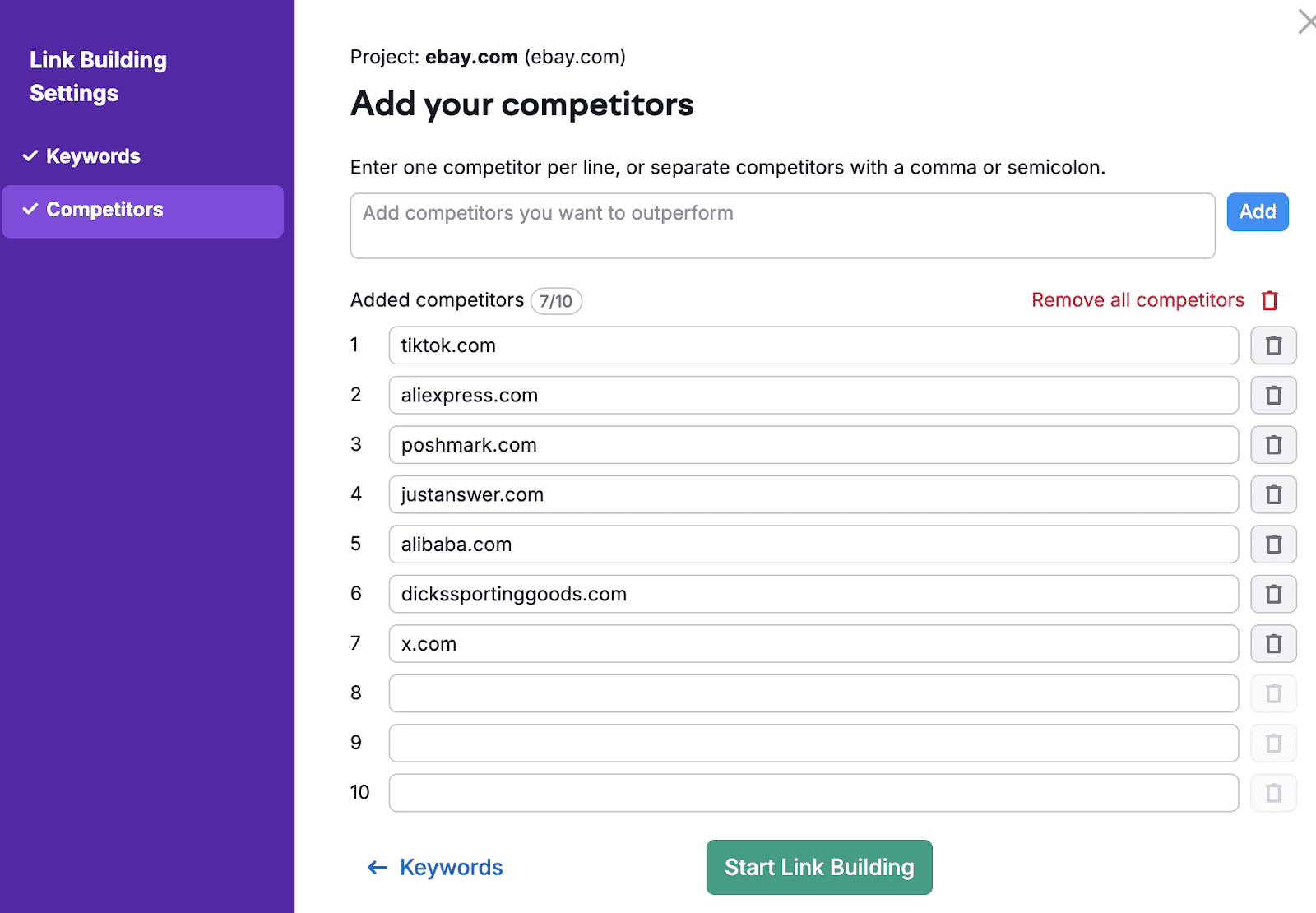Delete the x.com competitor entry
This screenshot has height=913, width=1316.
click(x=1273, y=644)
